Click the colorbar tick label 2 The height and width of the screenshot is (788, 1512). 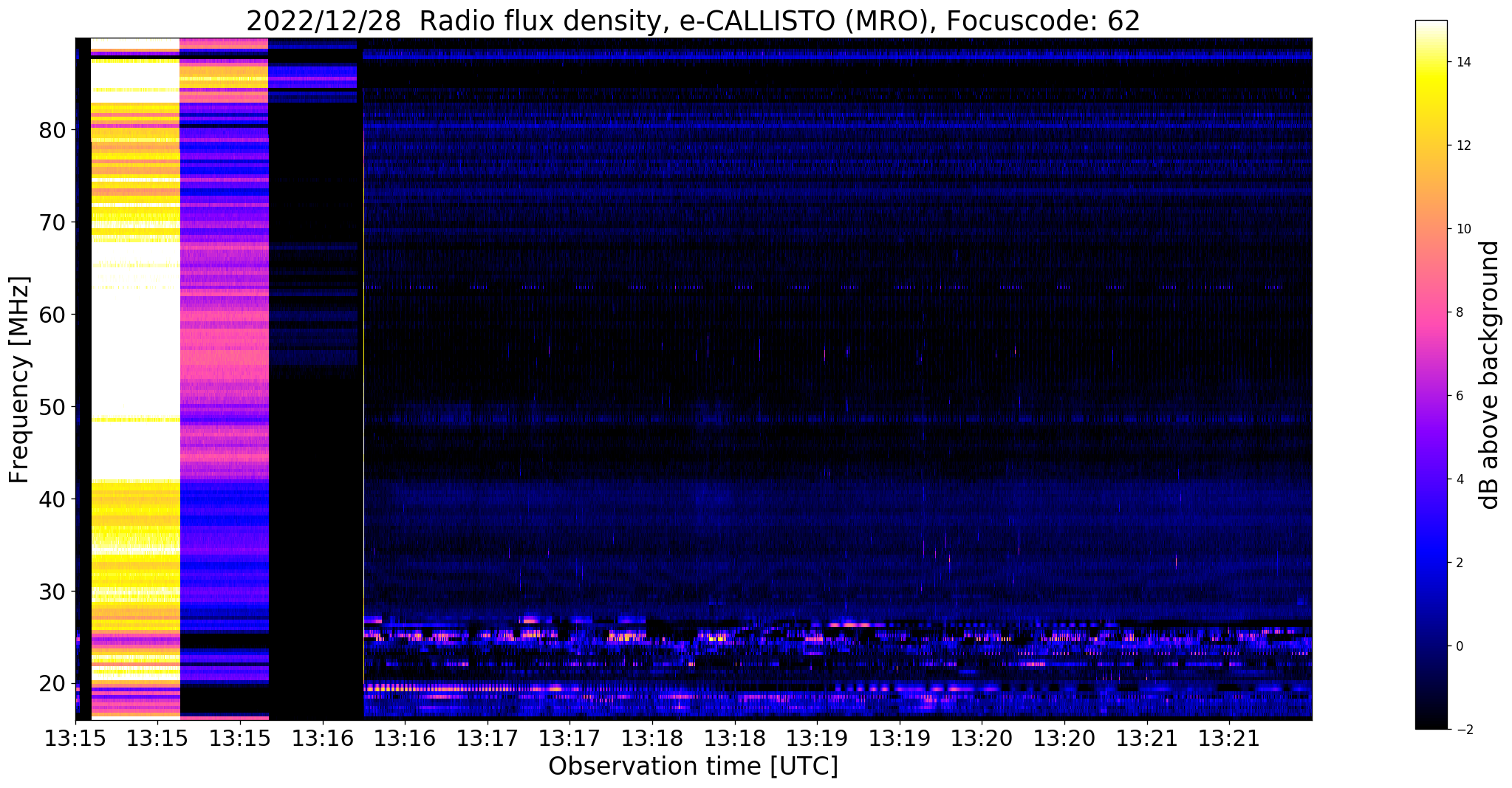pos(1459,563)
